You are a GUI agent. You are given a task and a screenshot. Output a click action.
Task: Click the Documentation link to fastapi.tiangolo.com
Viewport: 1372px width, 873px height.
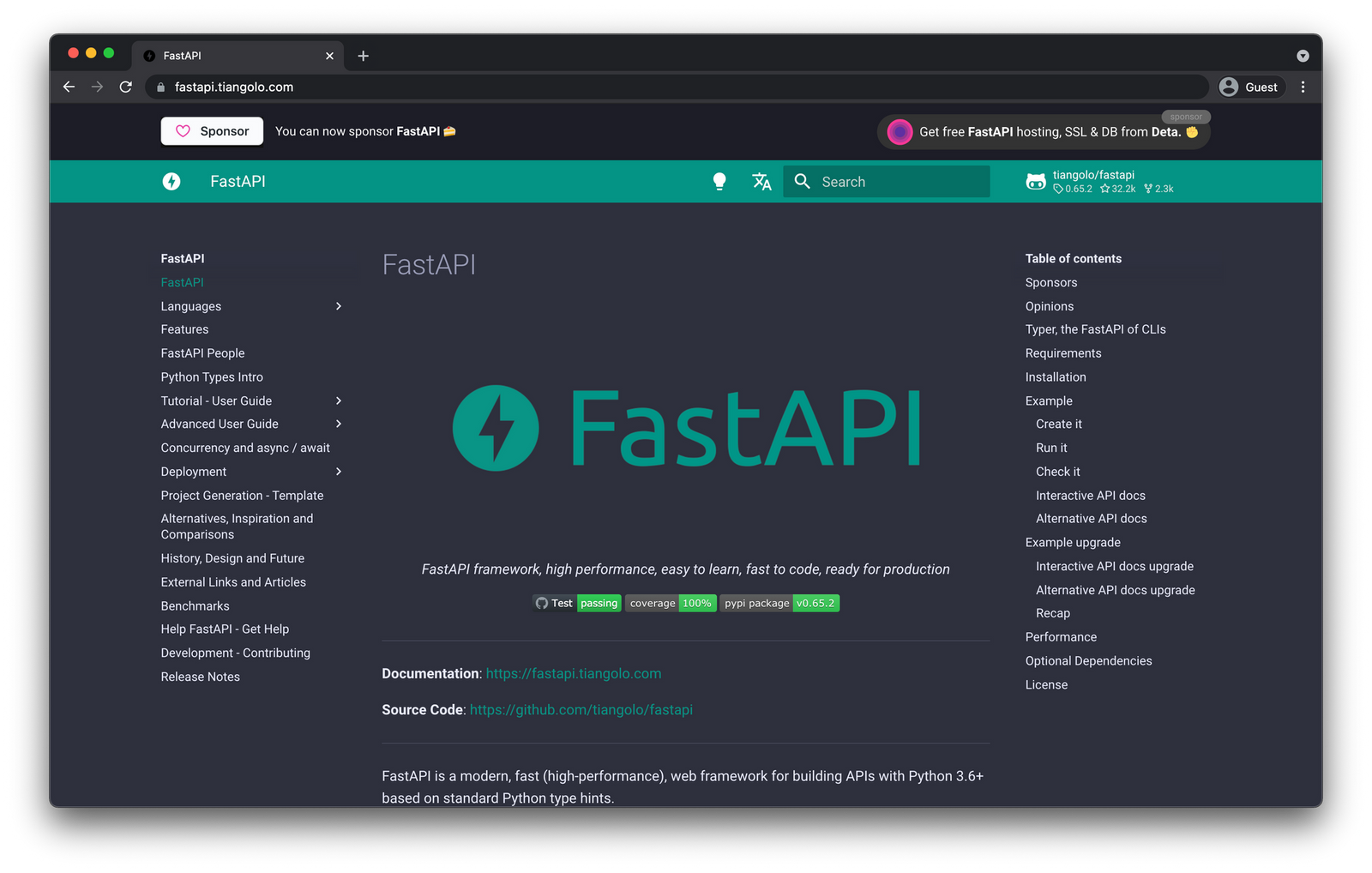573,673
